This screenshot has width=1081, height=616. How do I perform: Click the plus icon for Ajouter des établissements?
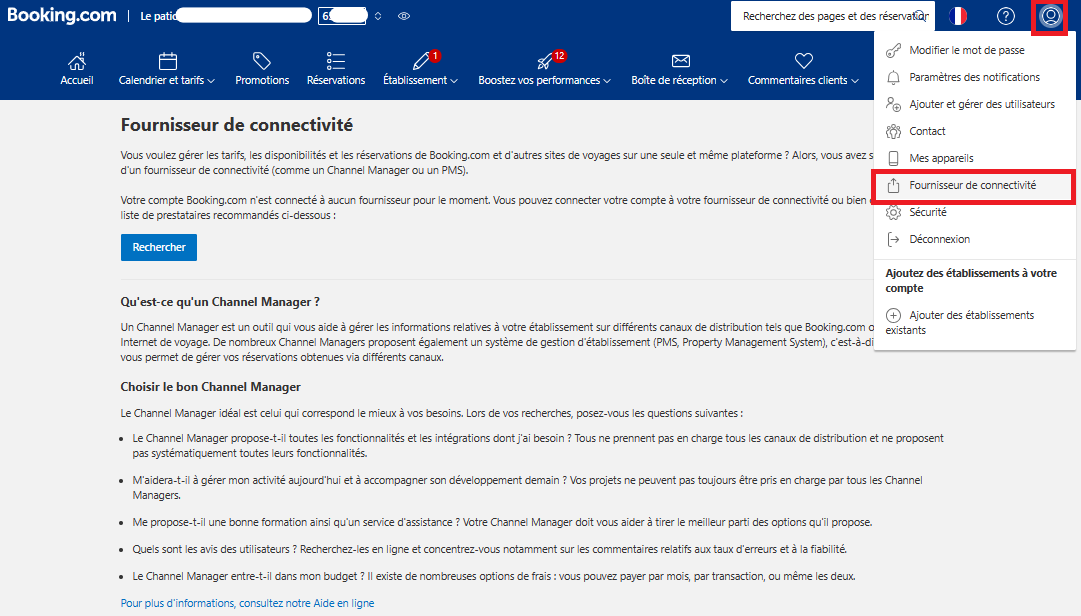point(893,315)
